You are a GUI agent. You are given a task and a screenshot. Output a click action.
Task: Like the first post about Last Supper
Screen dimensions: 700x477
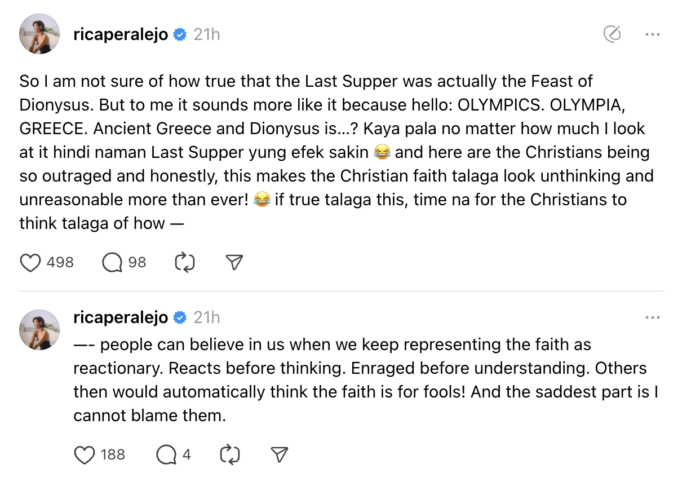pyautogui.click(x=32, y=262)
